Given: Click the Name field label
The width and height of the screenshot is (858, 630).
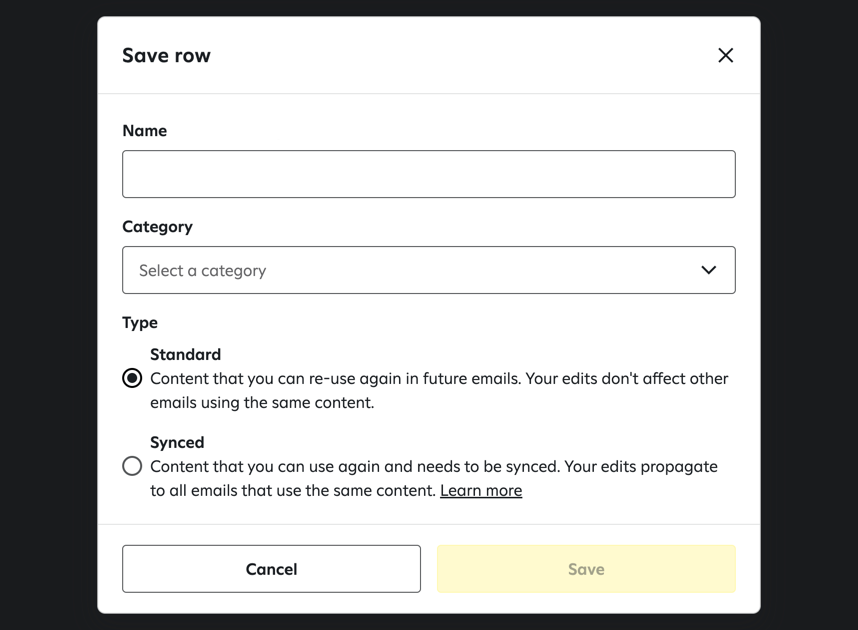Looking at the screenshot, I should tap(144, 130).
